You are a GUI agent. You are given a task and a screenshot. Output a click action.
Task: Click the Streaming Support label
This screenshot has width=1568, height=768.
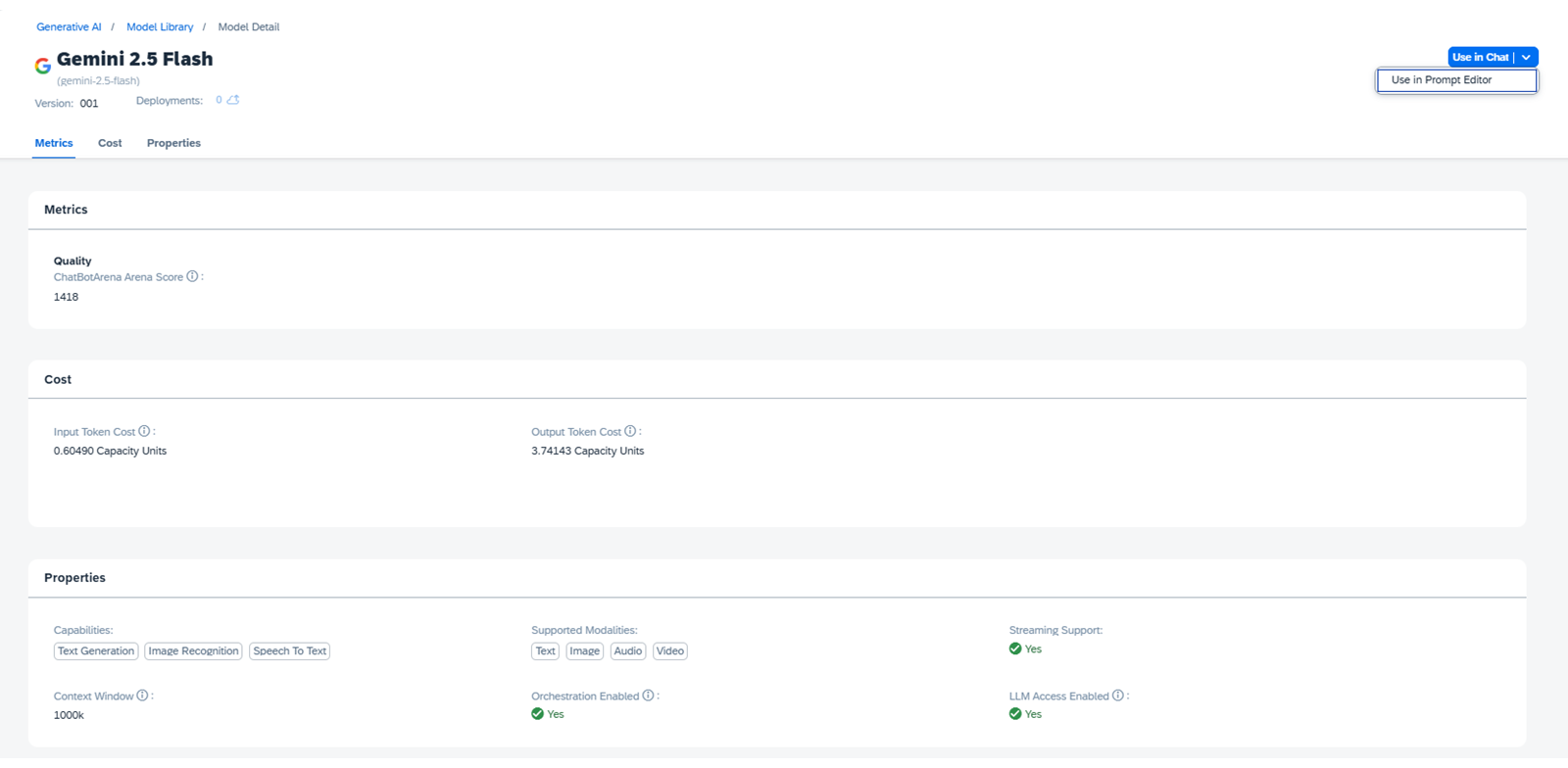click(1055, 630)
